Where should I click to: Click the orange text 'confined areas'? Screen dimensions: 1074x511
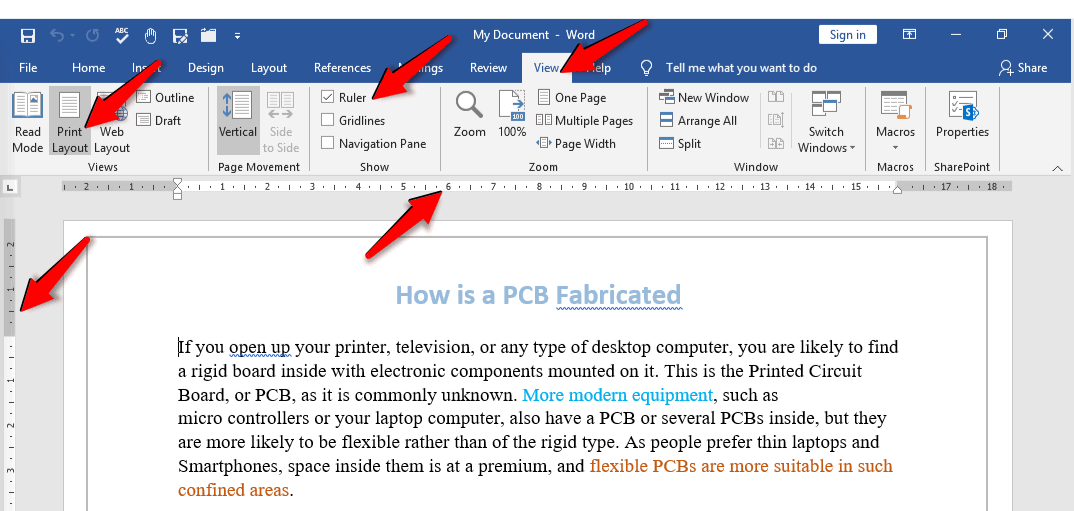tap(234, 490)
